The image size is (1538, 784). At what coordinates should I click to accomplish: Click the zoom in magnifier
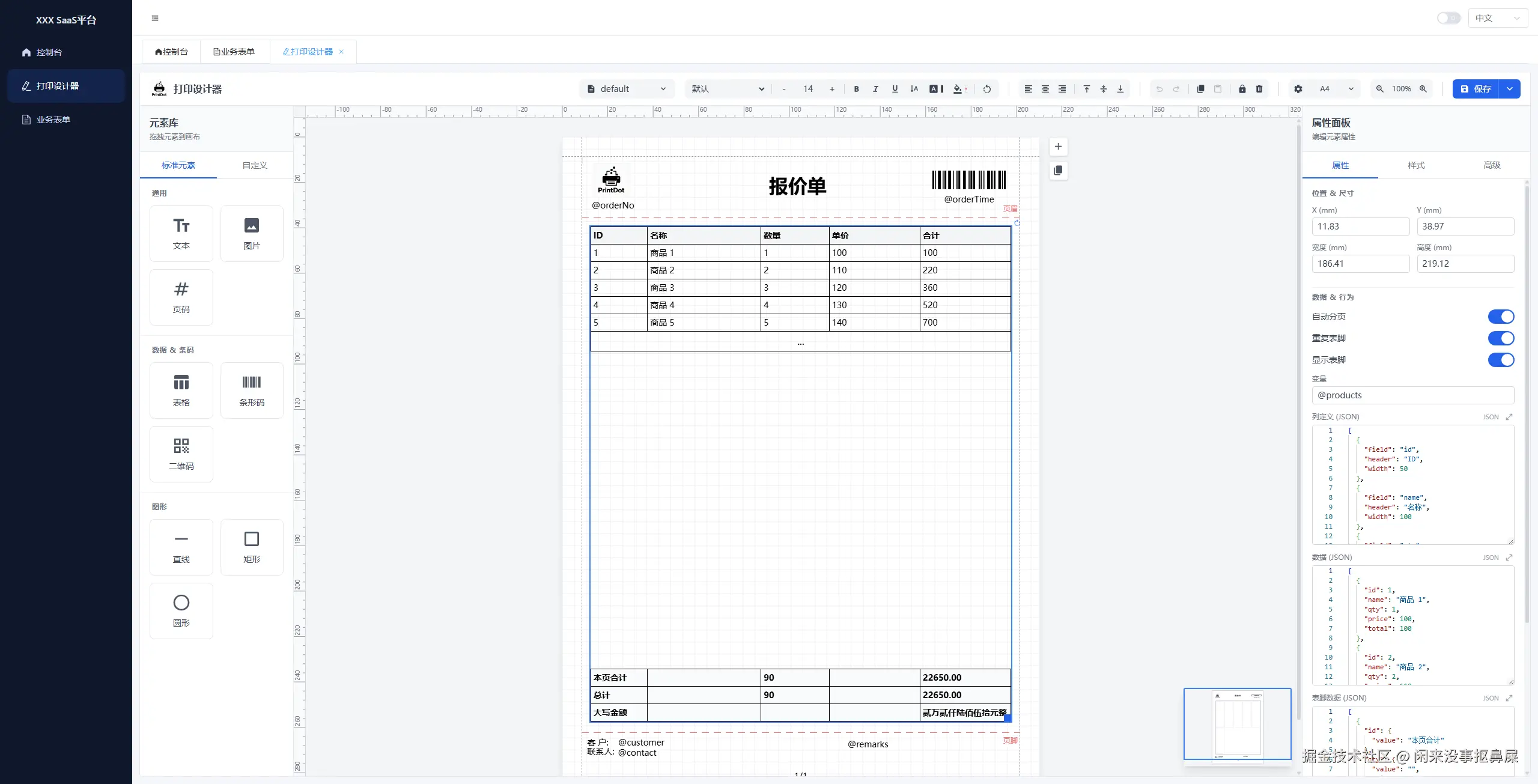(1423, 89)
